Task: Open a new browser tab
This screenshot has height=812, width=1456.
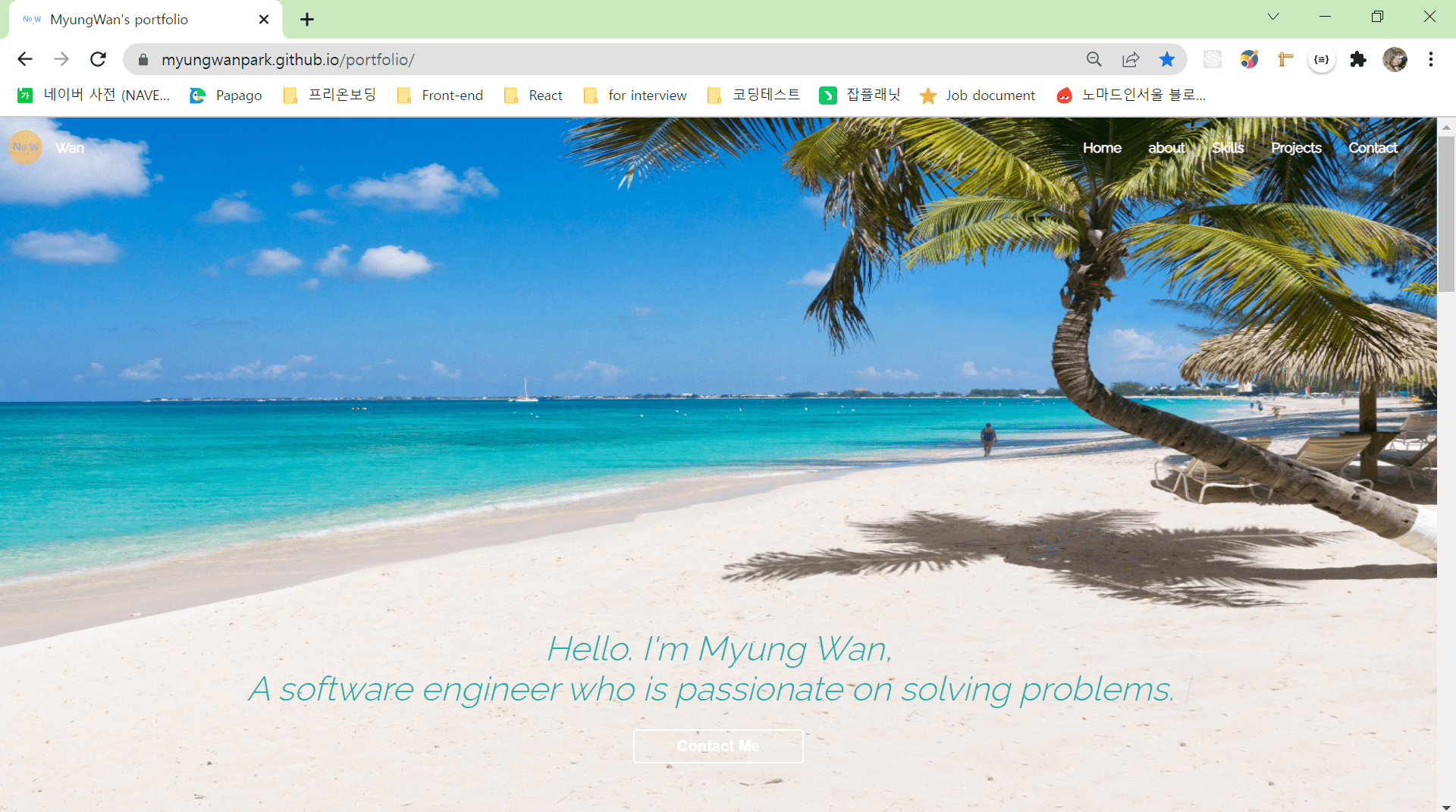Action: tap(307, 20)
